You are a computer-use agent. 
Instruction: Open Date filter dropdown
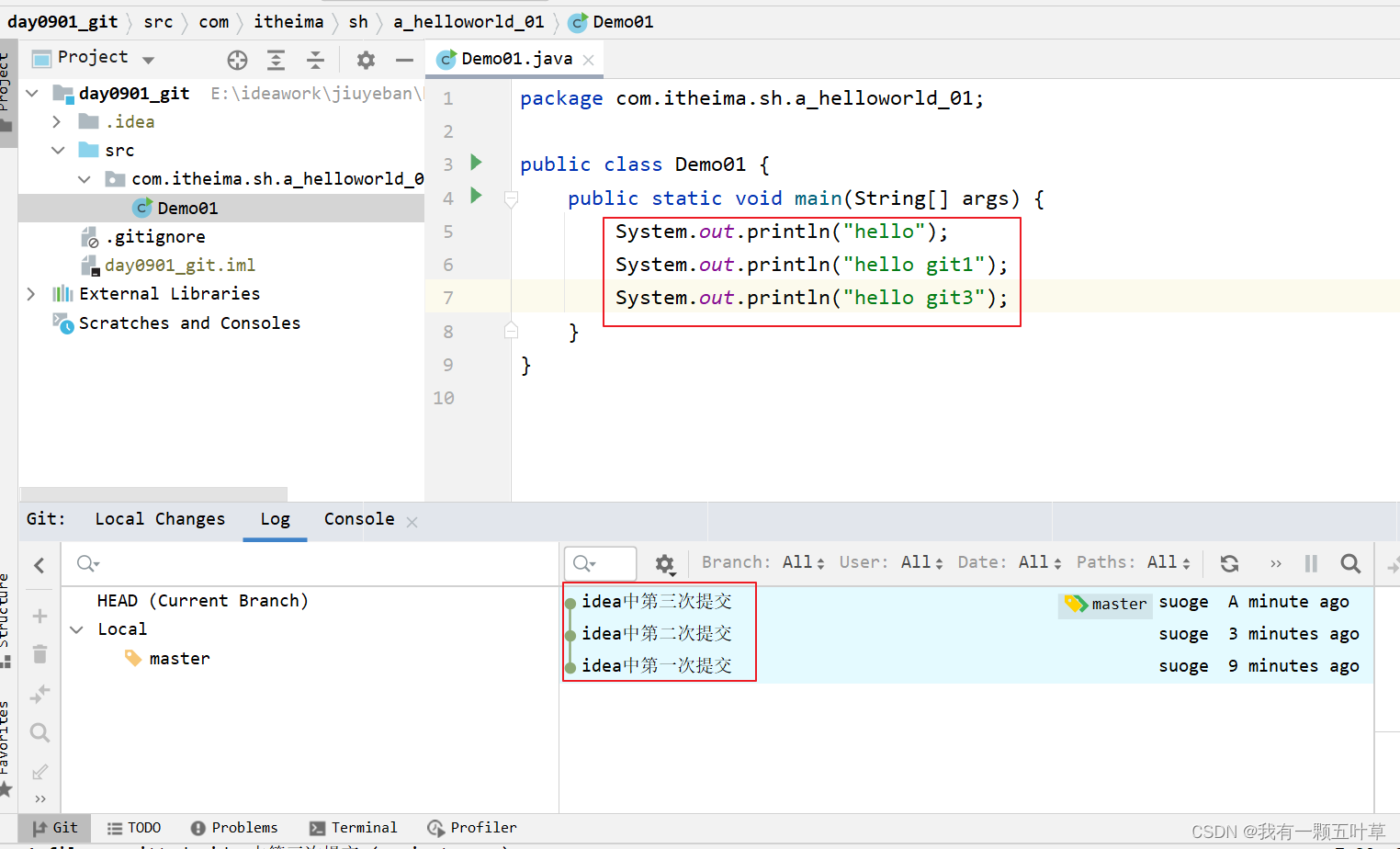(1010, 562)
